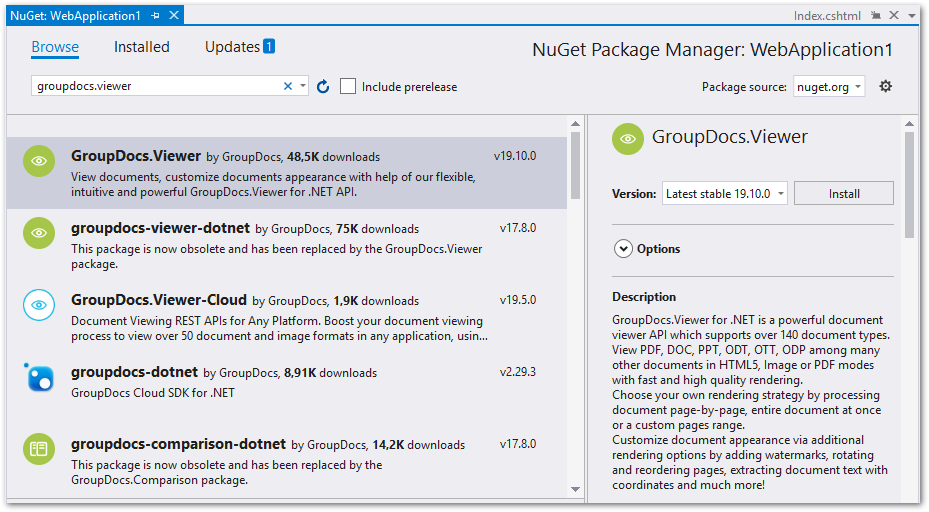Open package source settings gear

[x=885, y=87]
